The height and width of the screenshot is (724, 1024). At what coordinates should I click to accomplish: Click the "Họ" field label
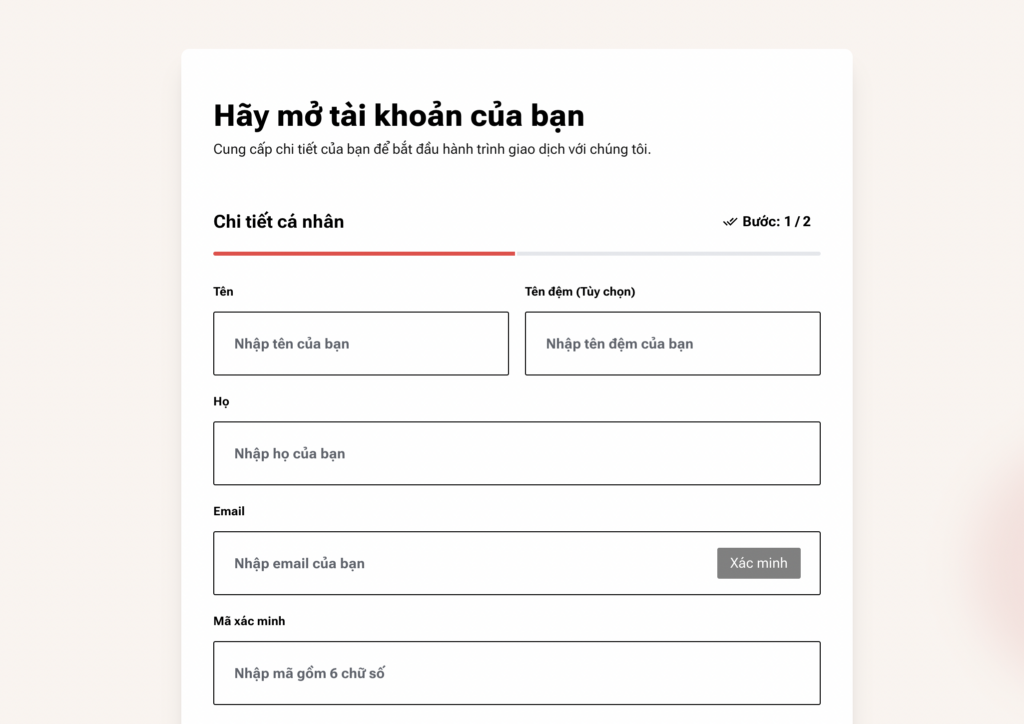pyautogui.click(x=218, y=401)
